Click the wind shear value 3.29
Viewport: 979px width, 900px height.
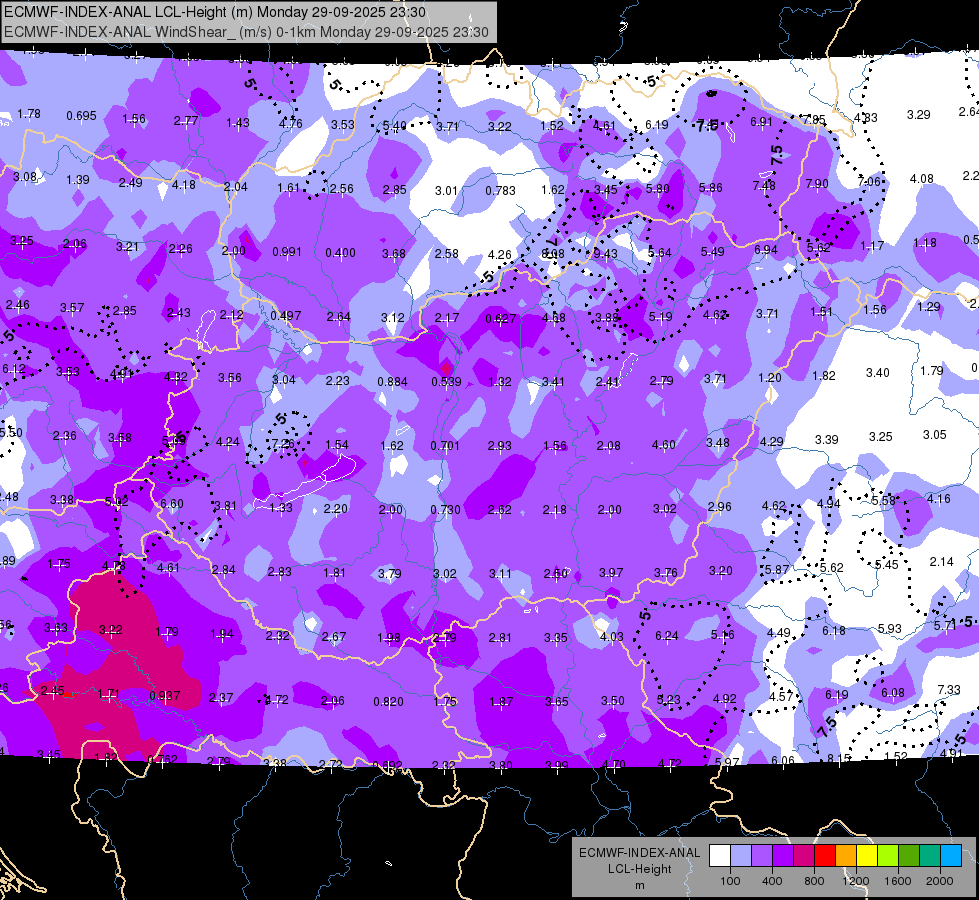pyautogui.click(x=918, y=114)
